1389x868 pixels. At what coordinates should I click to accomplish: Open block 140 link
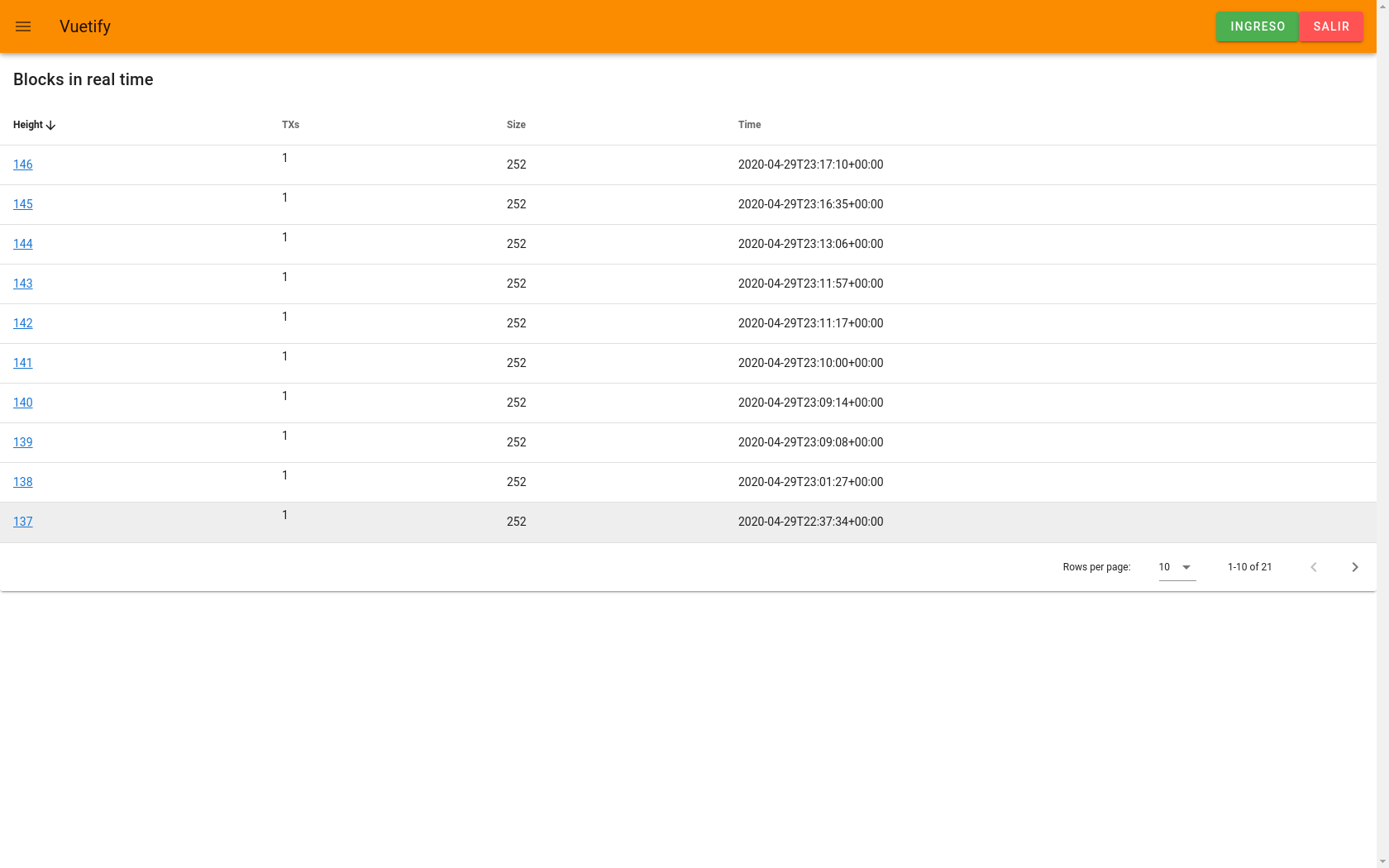click(23, 403)
